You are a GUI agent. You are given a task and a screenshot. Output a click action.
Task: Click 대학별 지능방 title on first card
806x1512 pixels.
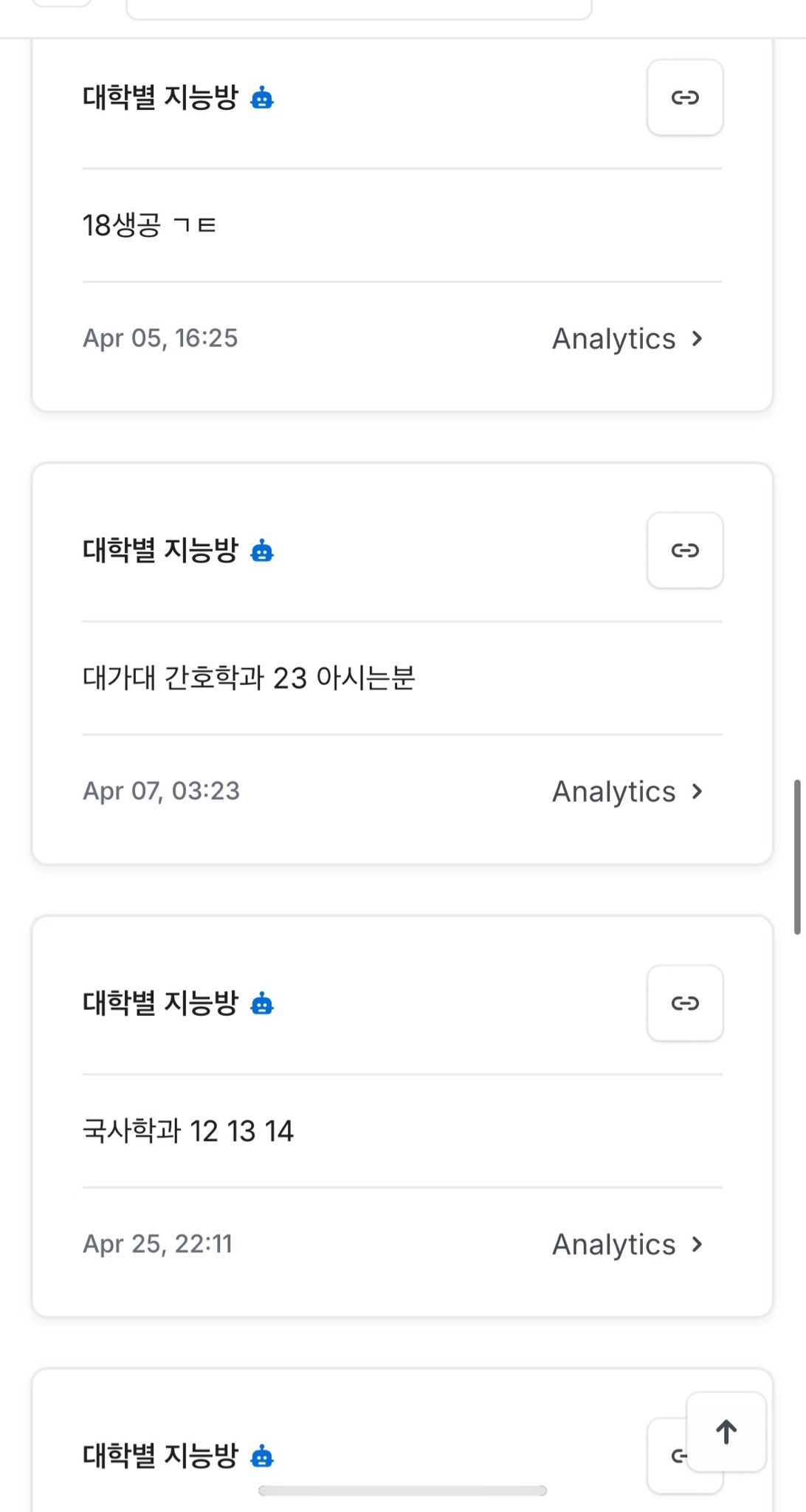(x=160, y=97)
